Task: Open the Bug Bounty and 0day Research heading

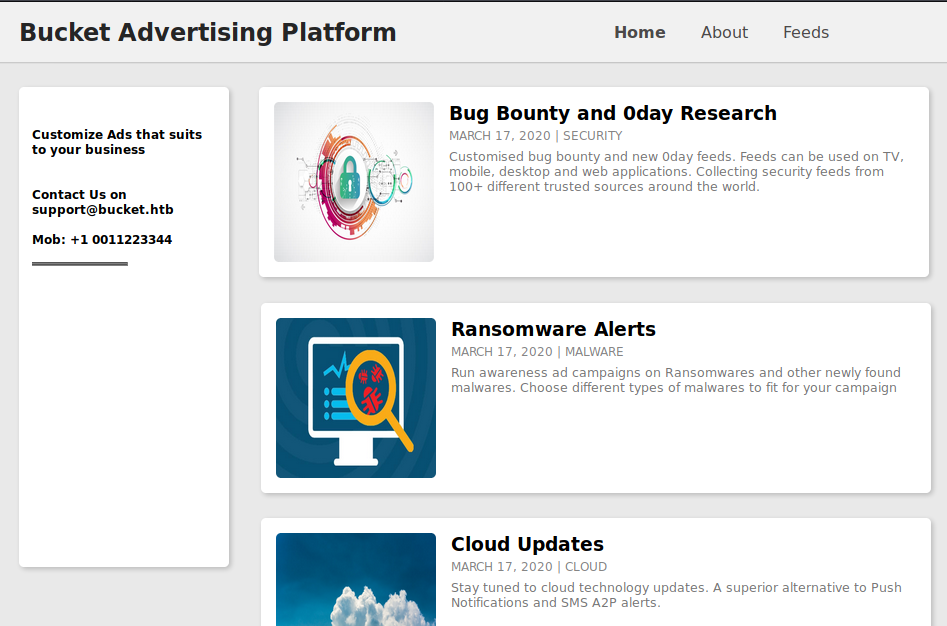Action: [612, 113]
